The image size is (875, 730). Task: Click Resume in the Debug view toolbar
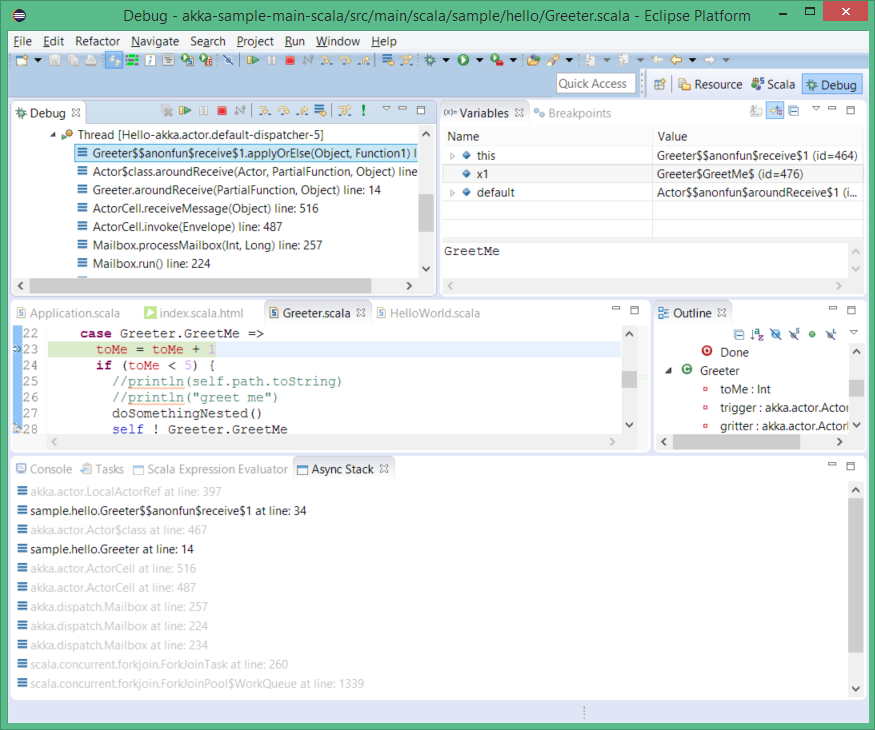click(x=185, y=111)
